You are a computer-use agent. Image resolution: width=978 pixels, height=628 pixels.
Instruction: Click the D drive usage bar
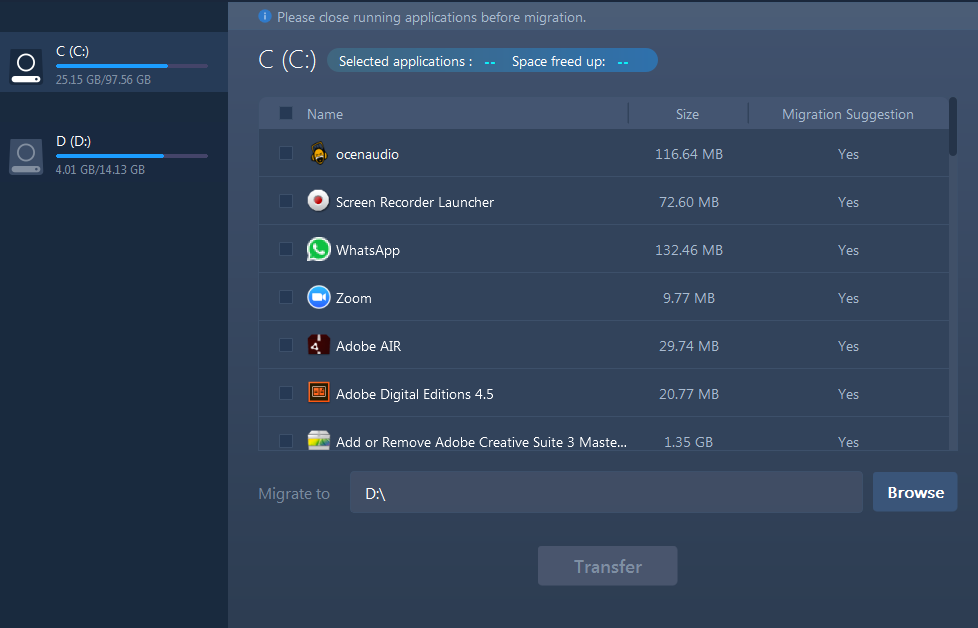132,156
